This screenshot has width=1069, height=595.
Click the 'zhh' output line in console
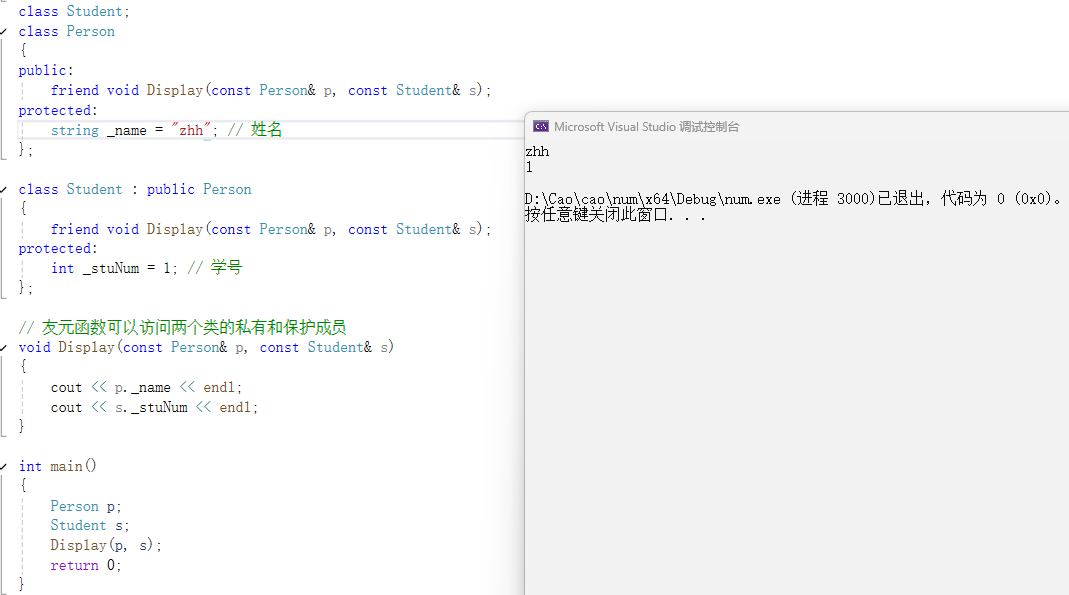click(x=537, y=151)
